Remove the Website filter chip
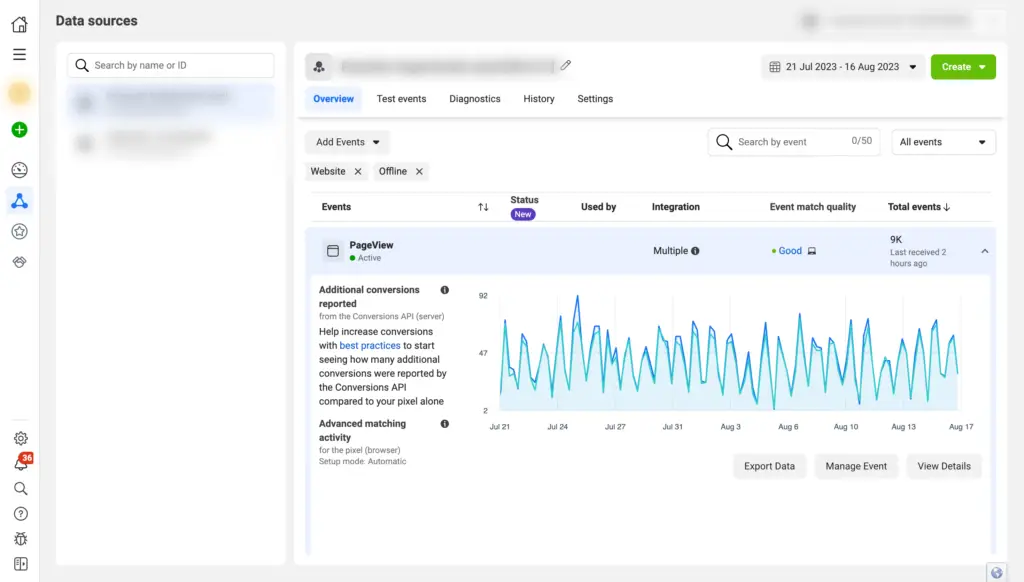1024x582 pixels. 358,172
